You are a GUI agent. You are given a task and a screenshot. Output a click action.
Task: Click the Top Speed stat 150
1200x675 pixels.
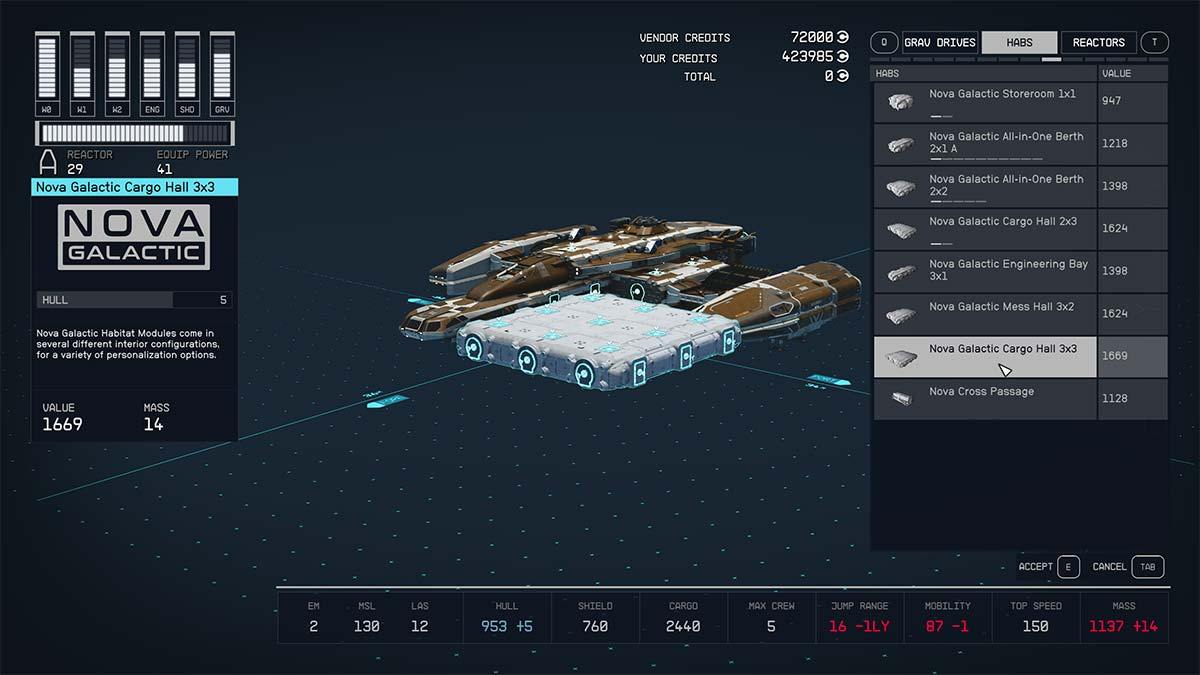click(x=1035, y=626)
